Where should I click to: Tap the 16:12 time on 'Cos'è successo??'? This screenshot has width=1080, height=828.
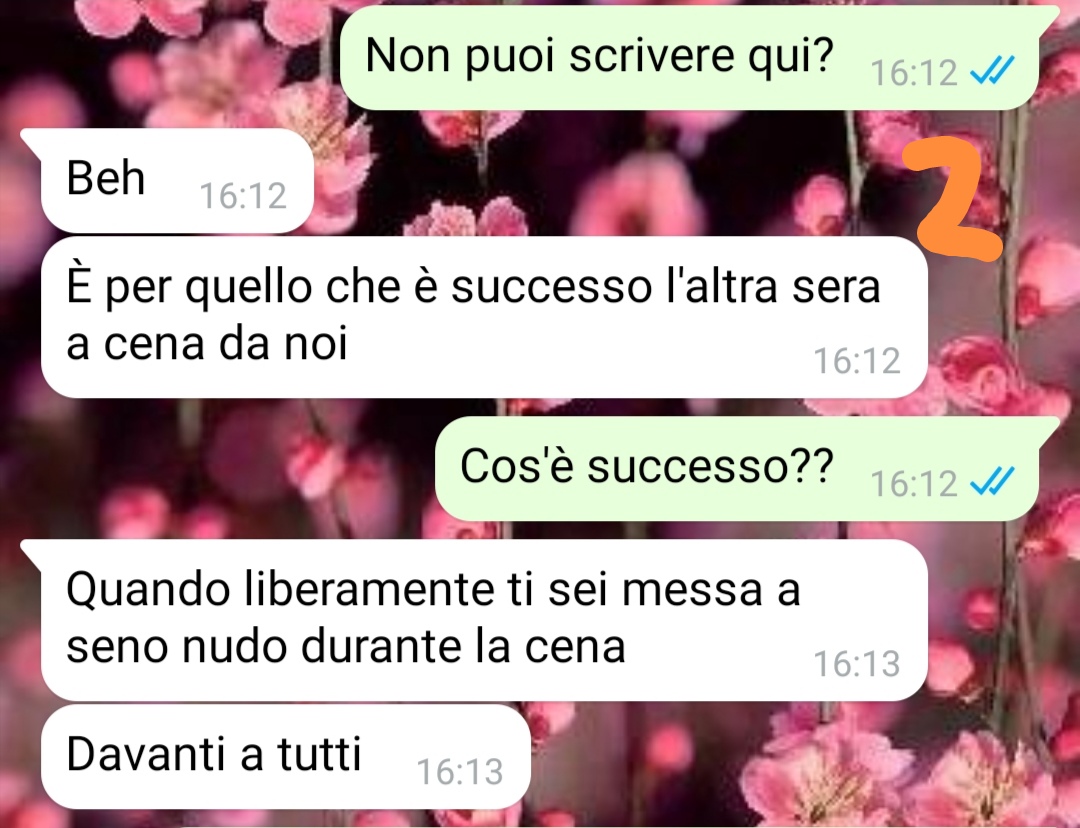pyautogui.click(x=915, y=482)
